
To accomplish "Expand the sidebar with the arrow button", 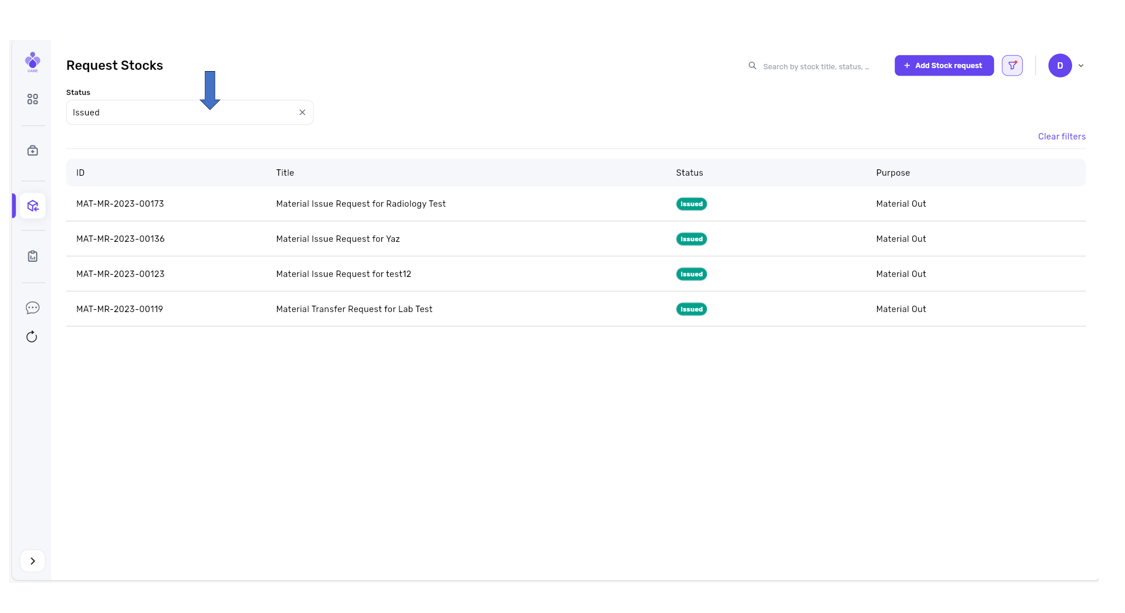I will tap(32, 561).
